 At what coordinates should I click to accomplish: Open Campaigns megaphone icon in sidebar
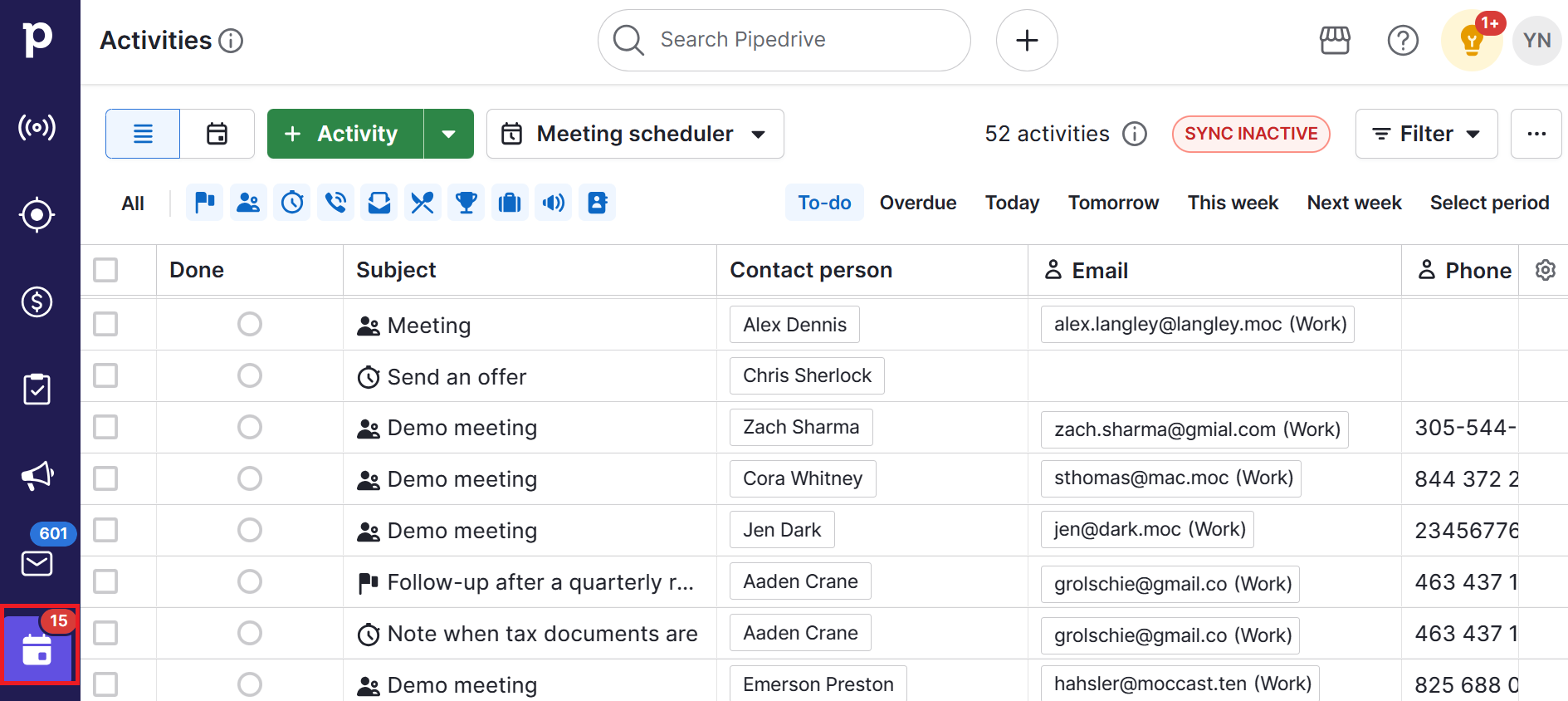click(37, 476)
